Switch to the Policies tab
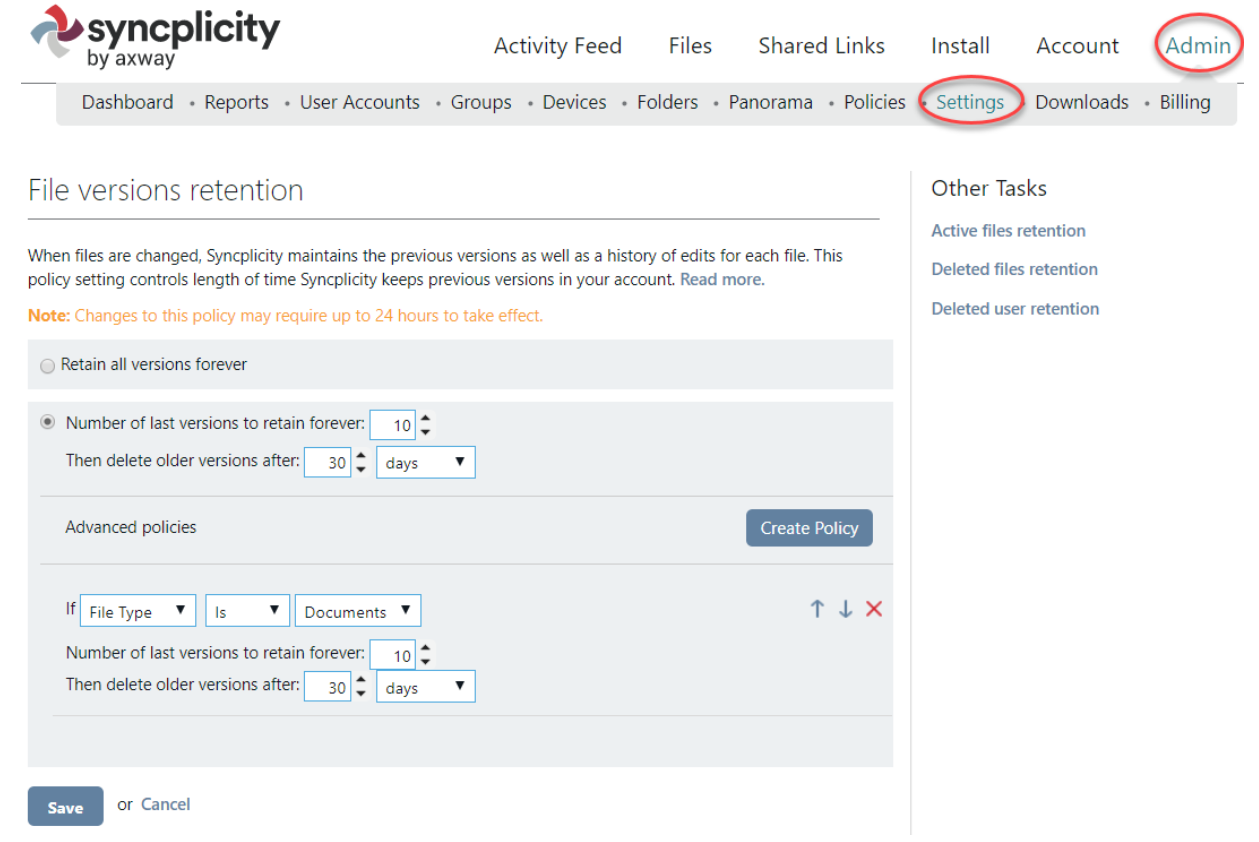 (x=874, y=102)
